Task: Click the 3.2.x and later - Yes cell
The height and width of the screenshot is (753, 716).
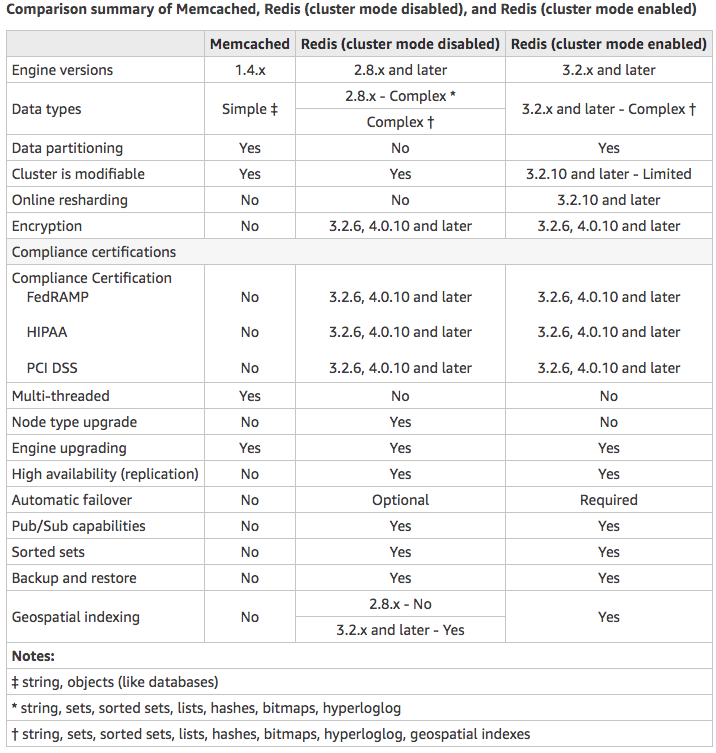Action: (400, 630)
